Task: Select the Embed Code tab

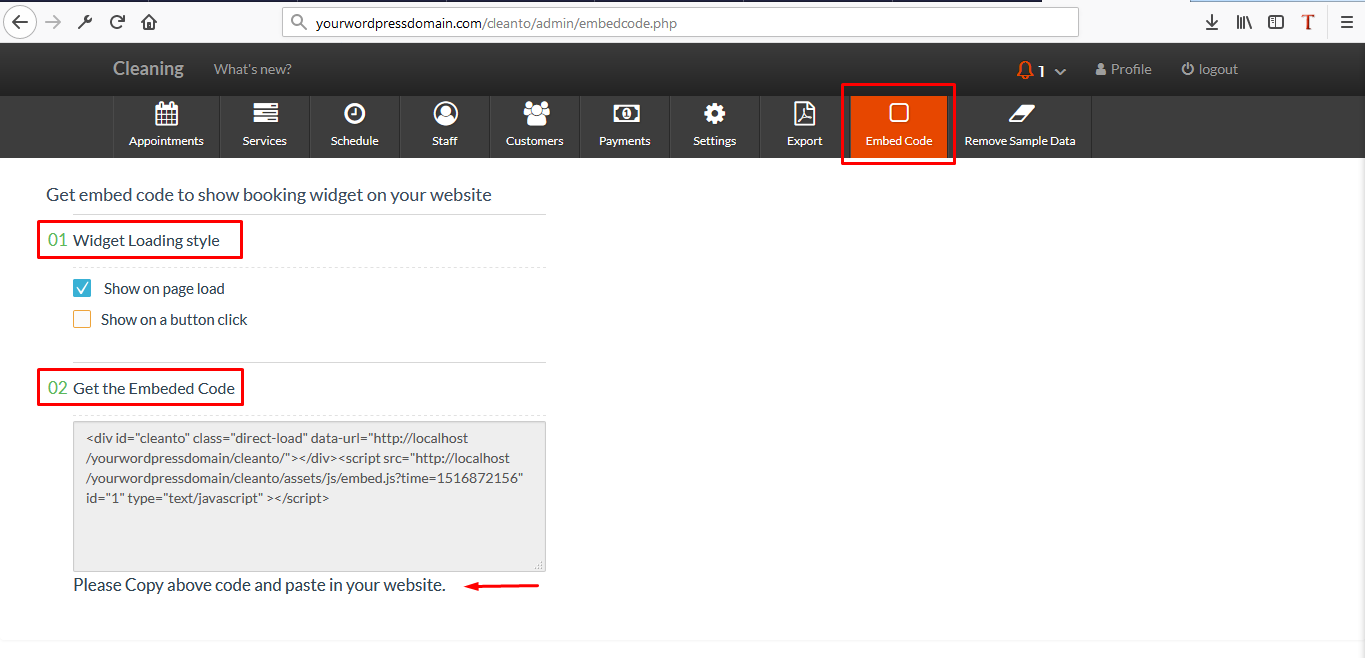Action: [x=899, y=127]
